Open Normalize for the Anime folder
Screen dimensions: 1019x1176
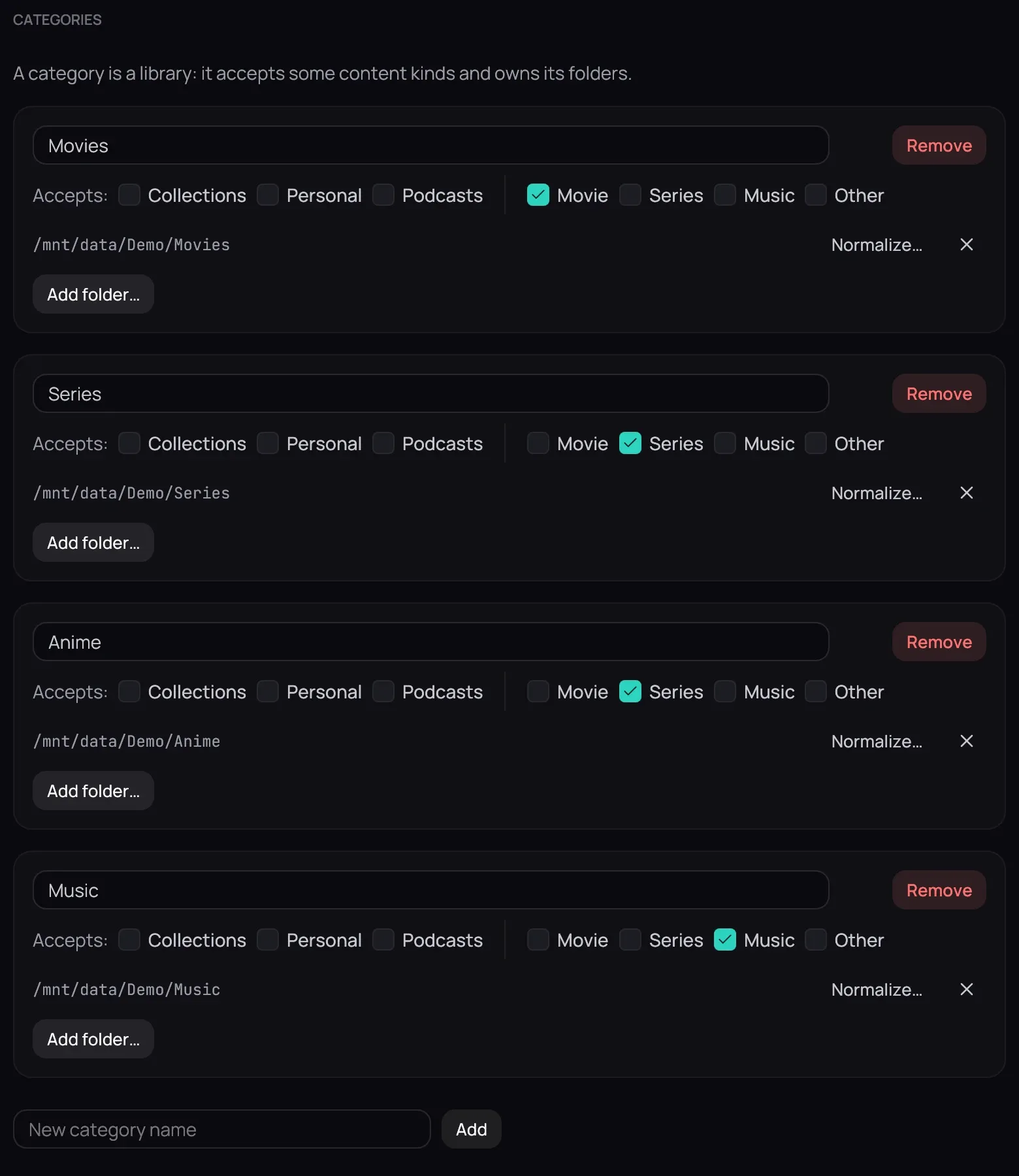[877, 741]
